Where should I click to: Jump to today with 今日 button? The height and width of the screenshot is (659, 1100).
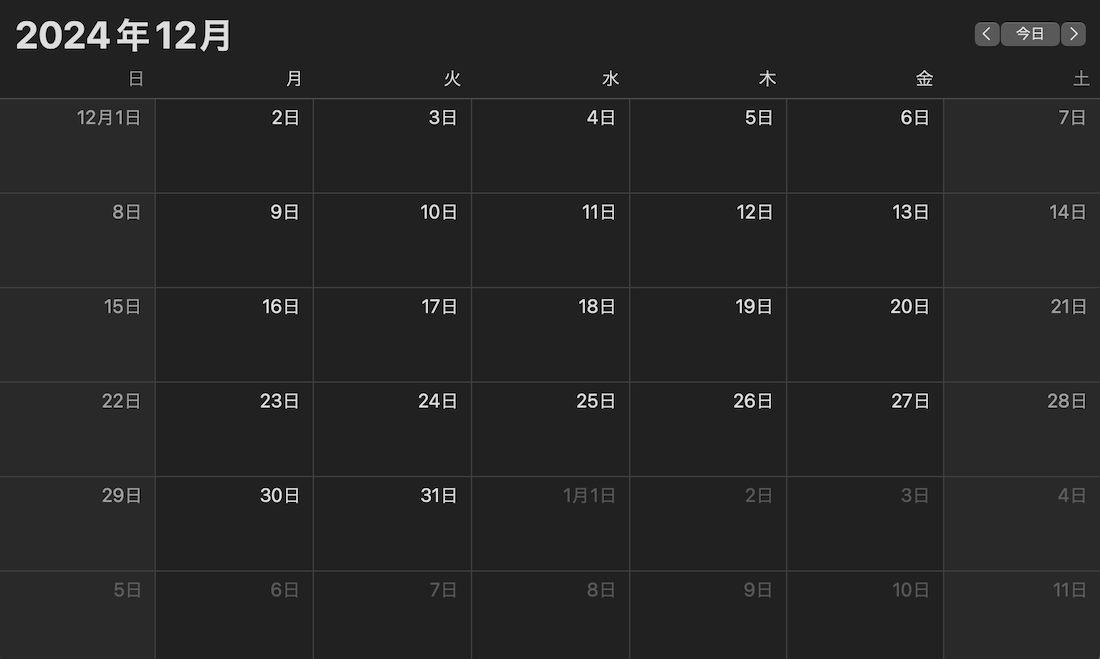pos(1030,34)
